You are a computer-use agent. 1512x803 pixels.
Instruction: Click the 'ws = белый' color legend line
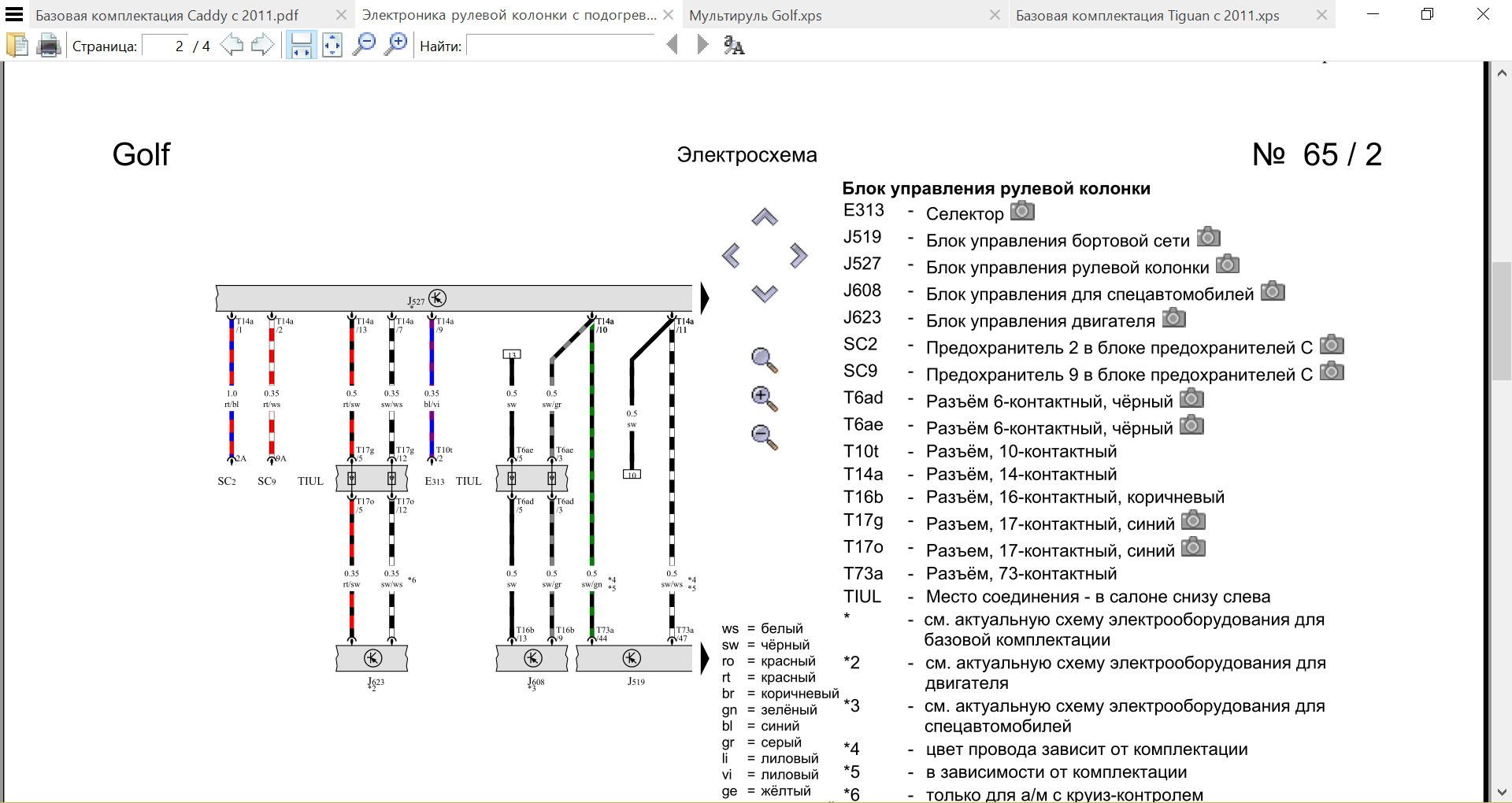[x=762, y=628]
